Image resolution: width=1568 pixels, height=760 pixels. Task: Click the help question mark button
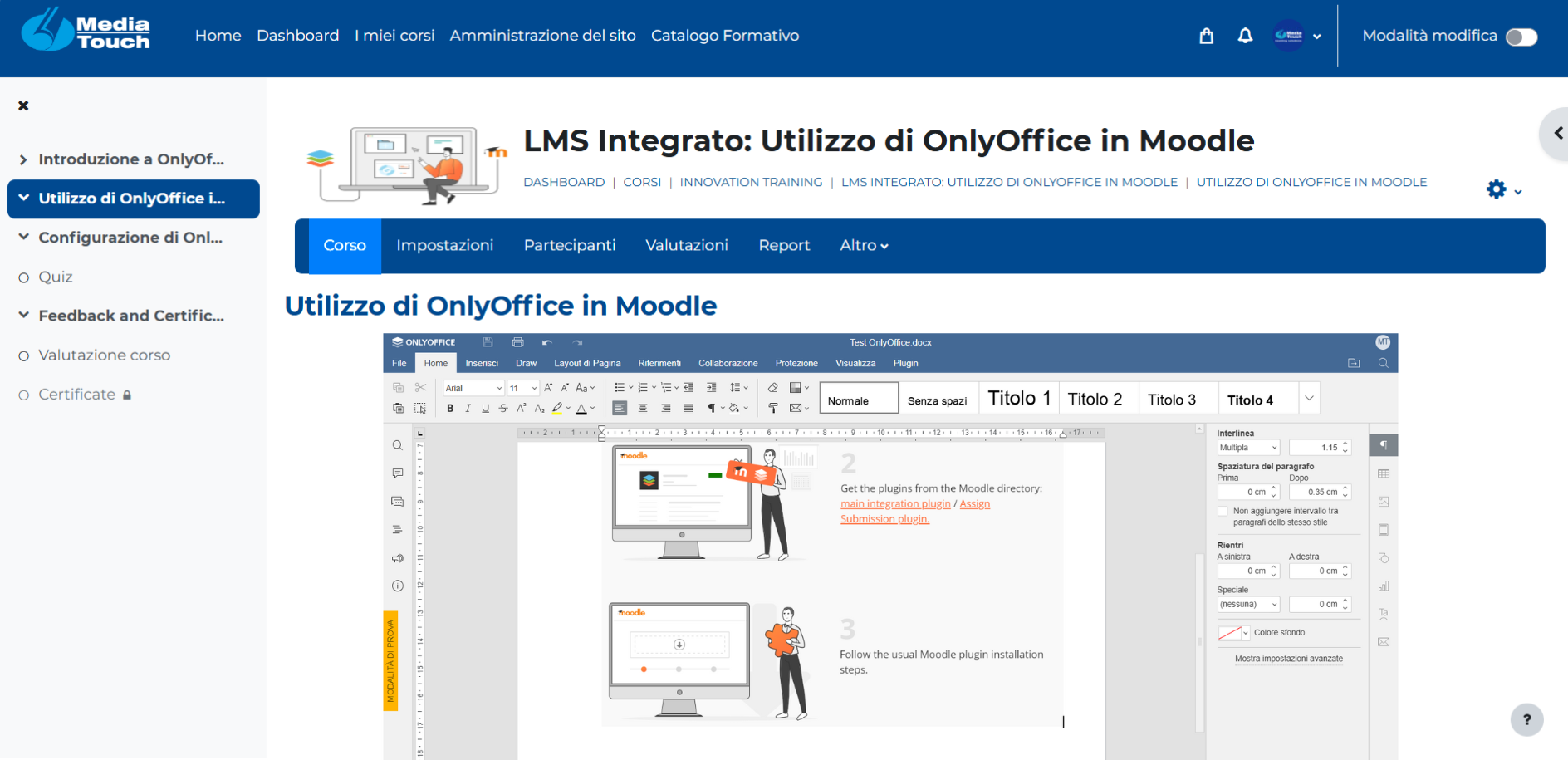(1526, 720)
